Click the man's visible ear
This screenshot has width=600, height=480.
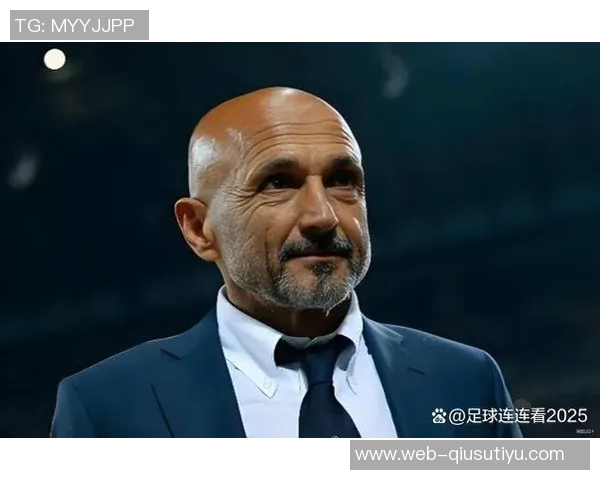pyautogui.click(x=193, y=229)
